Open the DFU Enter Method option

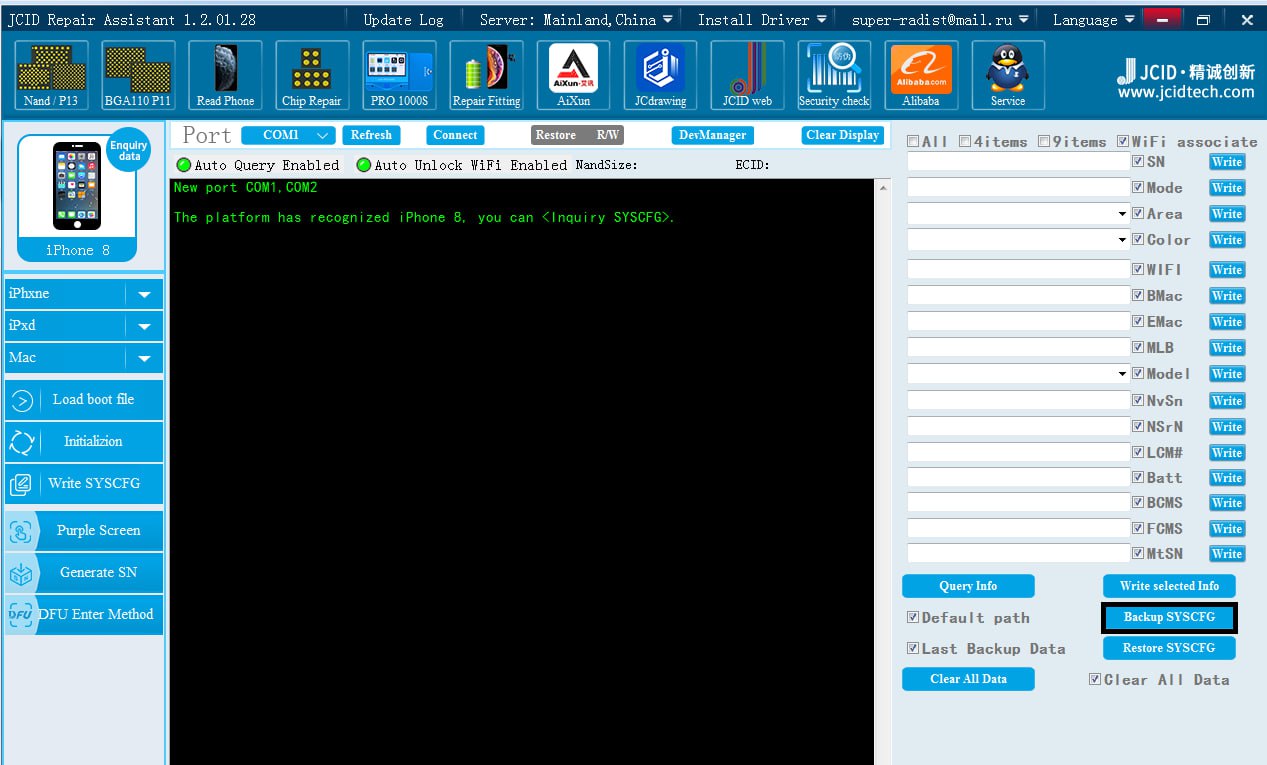point(84,615)
